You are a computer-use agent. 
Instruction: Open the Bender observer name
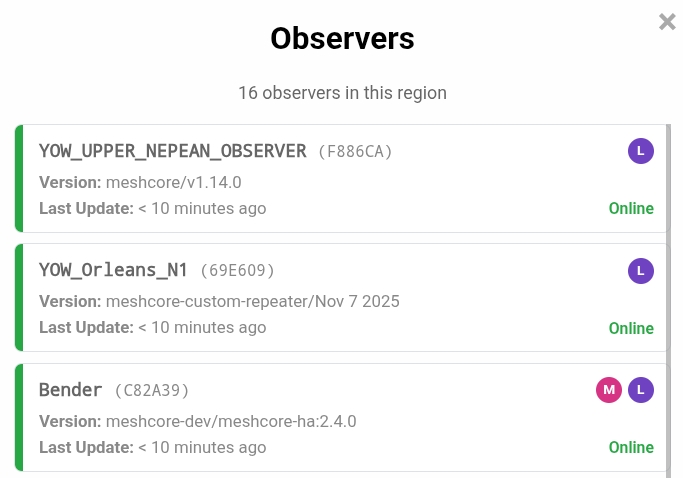71,390
